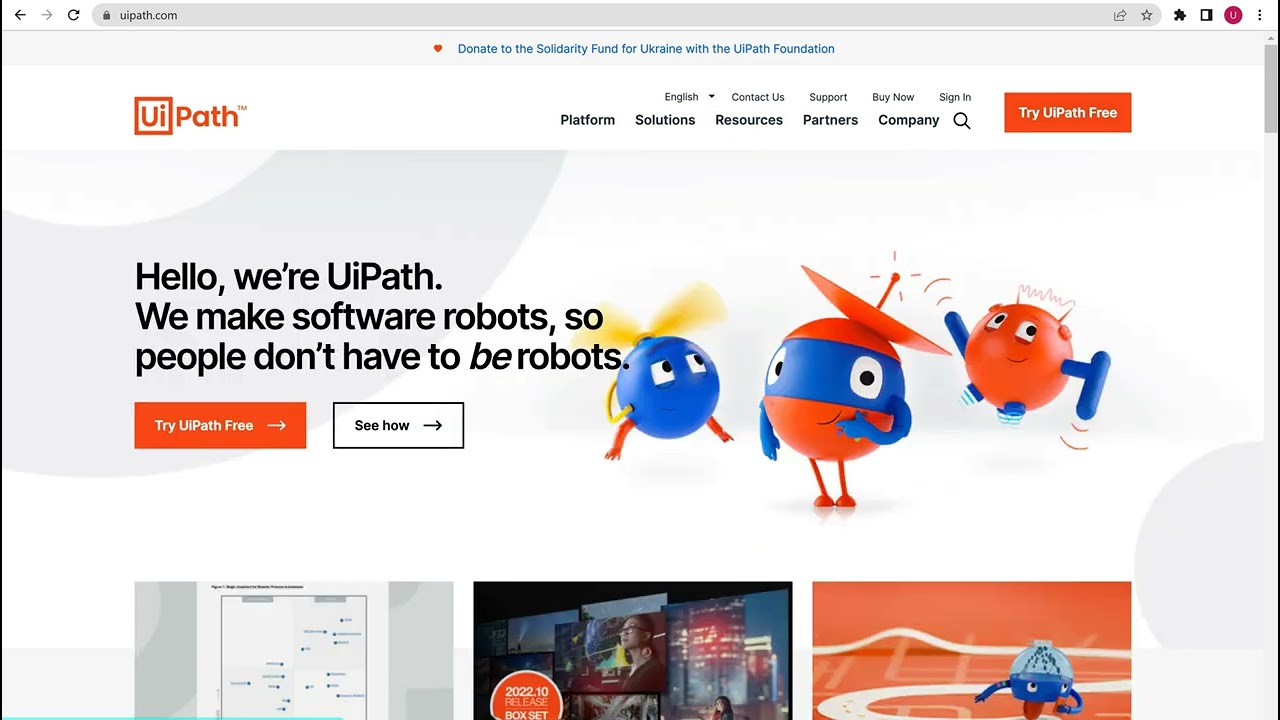Click the UiPath logo
Screen dimensions: 1280x720
[x=190, y=115]
